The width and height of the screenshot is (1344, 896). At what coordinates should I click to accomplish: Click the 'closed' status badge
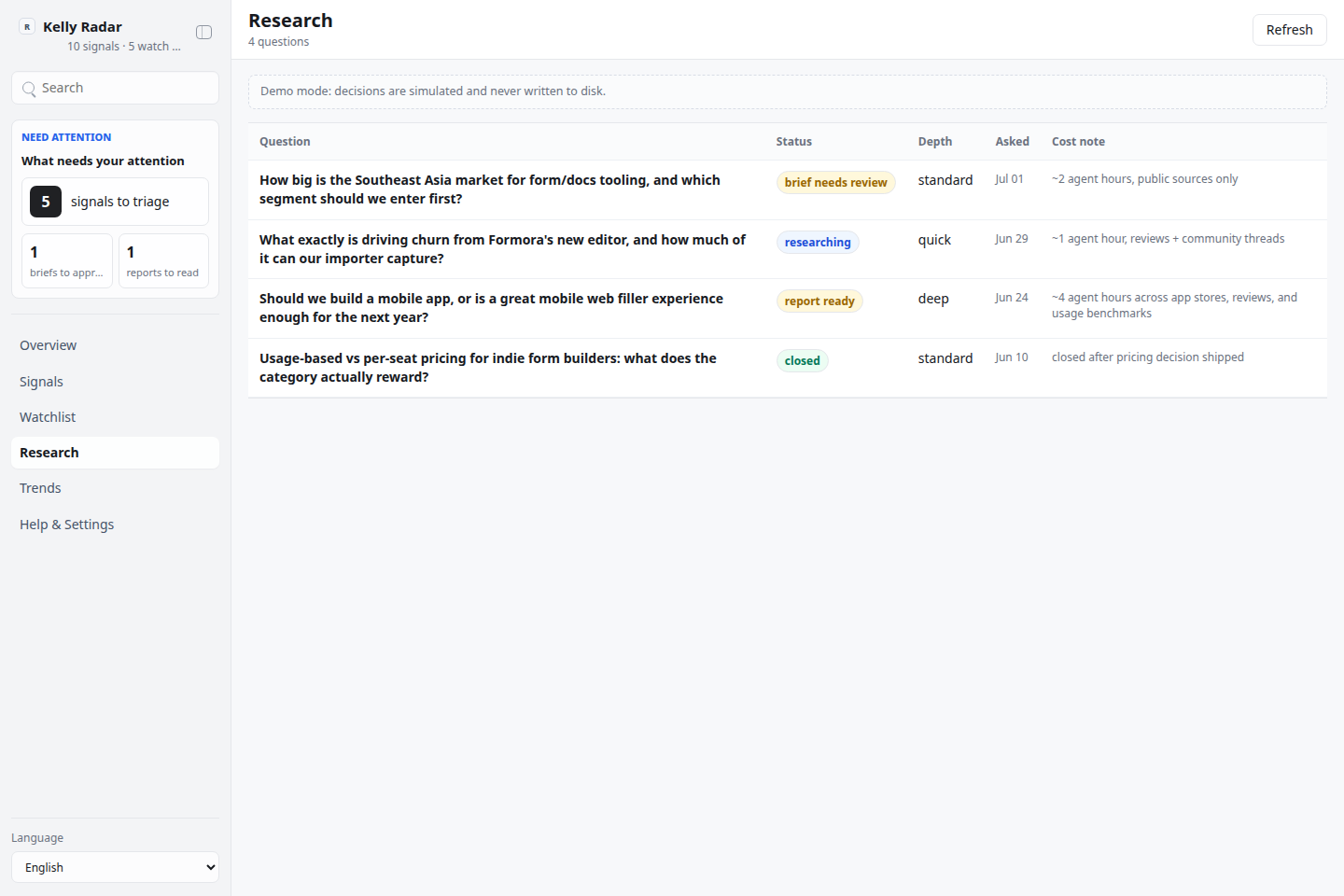point(802,360)
